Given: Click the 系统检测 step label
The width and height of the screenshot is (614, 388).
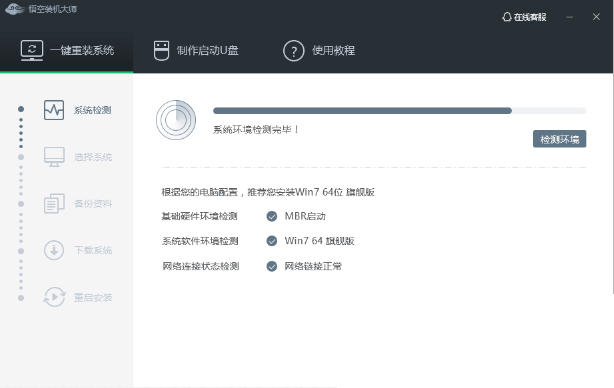Looking at the screenshot, I should coord(93,110).
